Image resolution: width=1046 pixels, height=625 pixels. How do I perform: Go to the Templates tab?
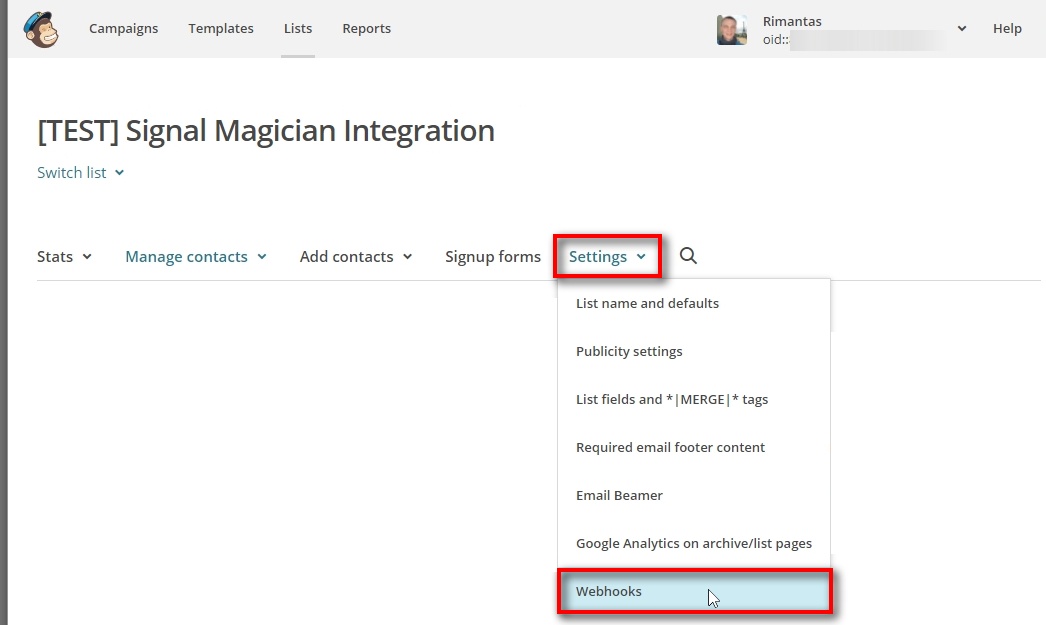pos(221,29)
